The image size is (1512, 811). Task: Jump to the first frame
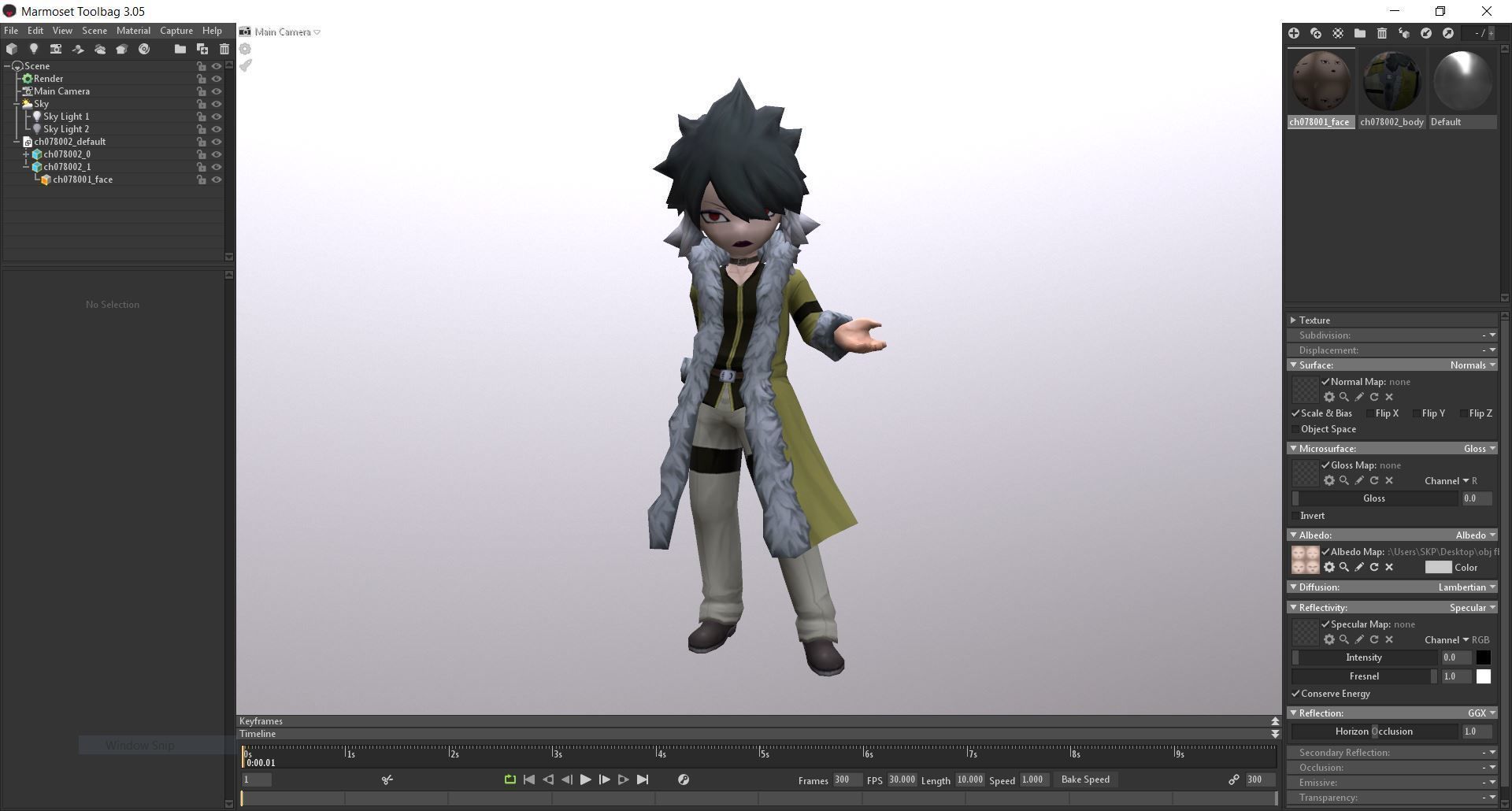pos(529,780)
